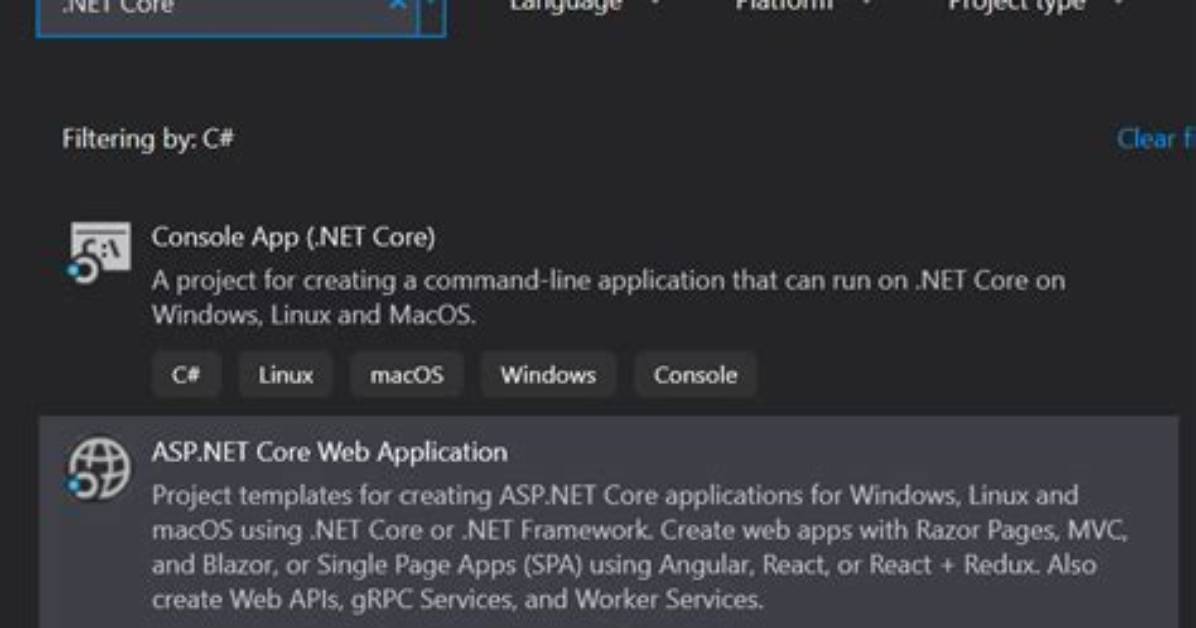The width and height of the screenshot is (1196, 628).
Task: Click the Console App command-line description text
Action: 608,298
